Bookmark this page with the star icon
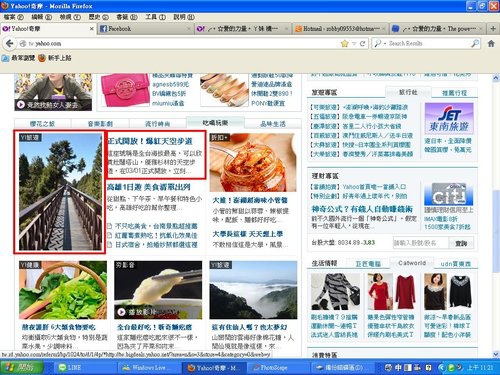The image size is (500, 375). pos(345,43)
